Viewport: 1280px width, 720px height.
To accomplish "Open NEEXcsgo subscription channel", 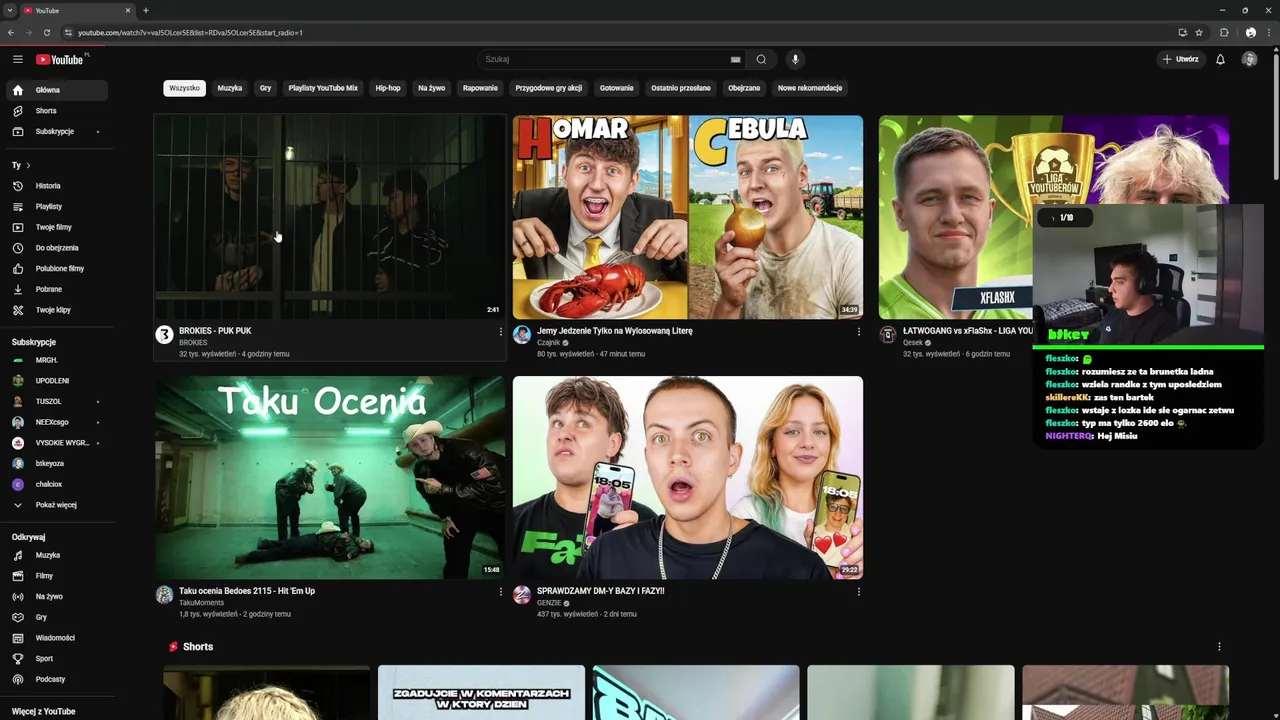I will tap(57, 422).
